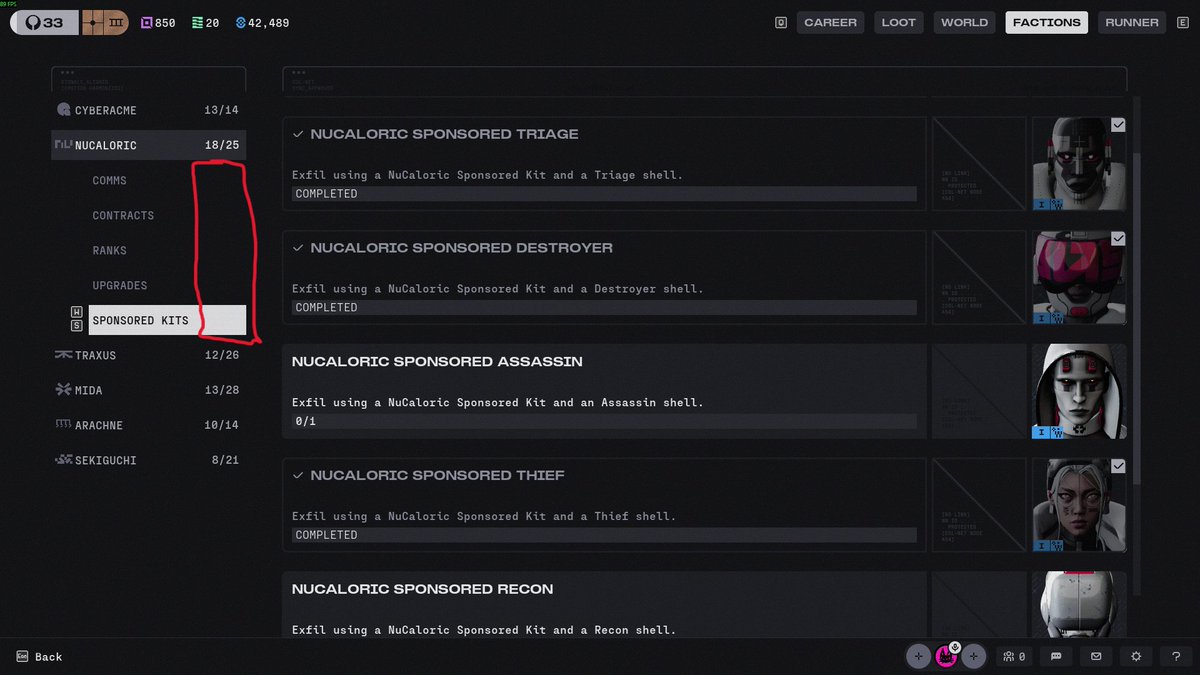Collapse the NUCALORIC faction entry

pos(149,145)
